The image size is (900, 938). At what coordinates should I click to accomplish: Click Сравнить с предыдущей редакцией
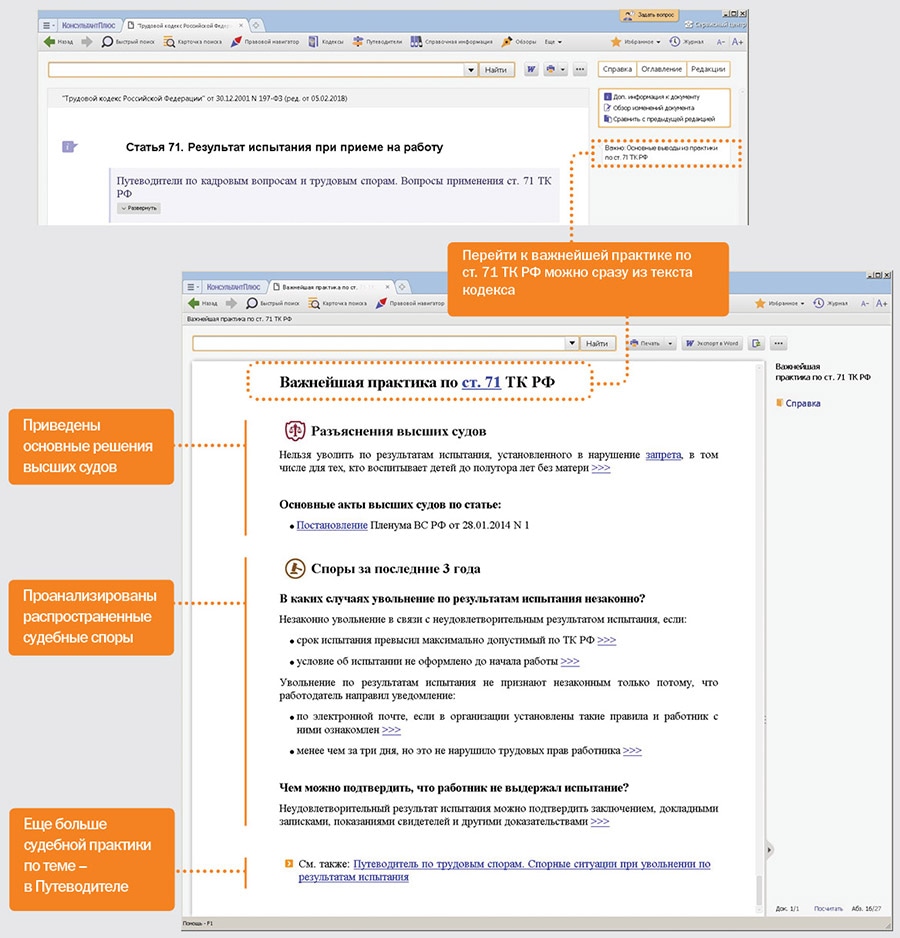click(x=659, y=119)
